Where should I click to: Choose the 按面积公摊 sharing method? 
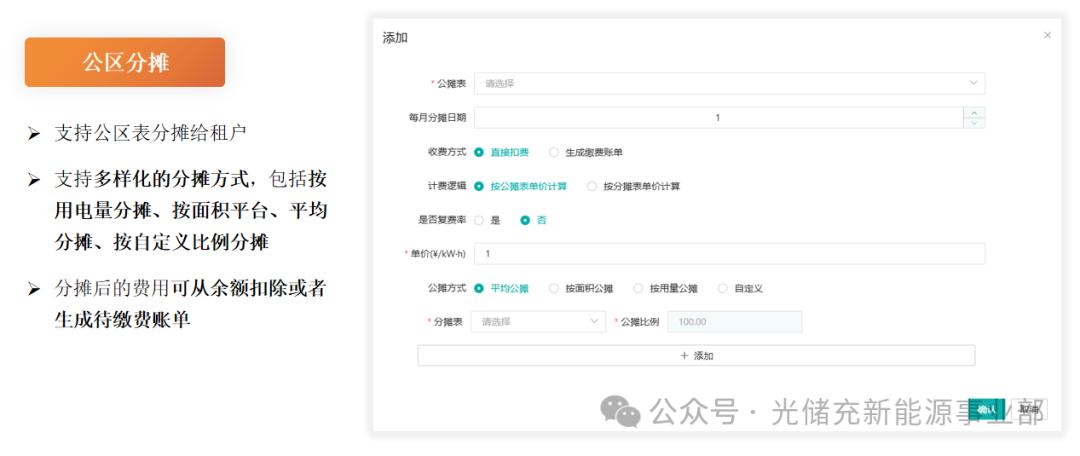point(581,289)
